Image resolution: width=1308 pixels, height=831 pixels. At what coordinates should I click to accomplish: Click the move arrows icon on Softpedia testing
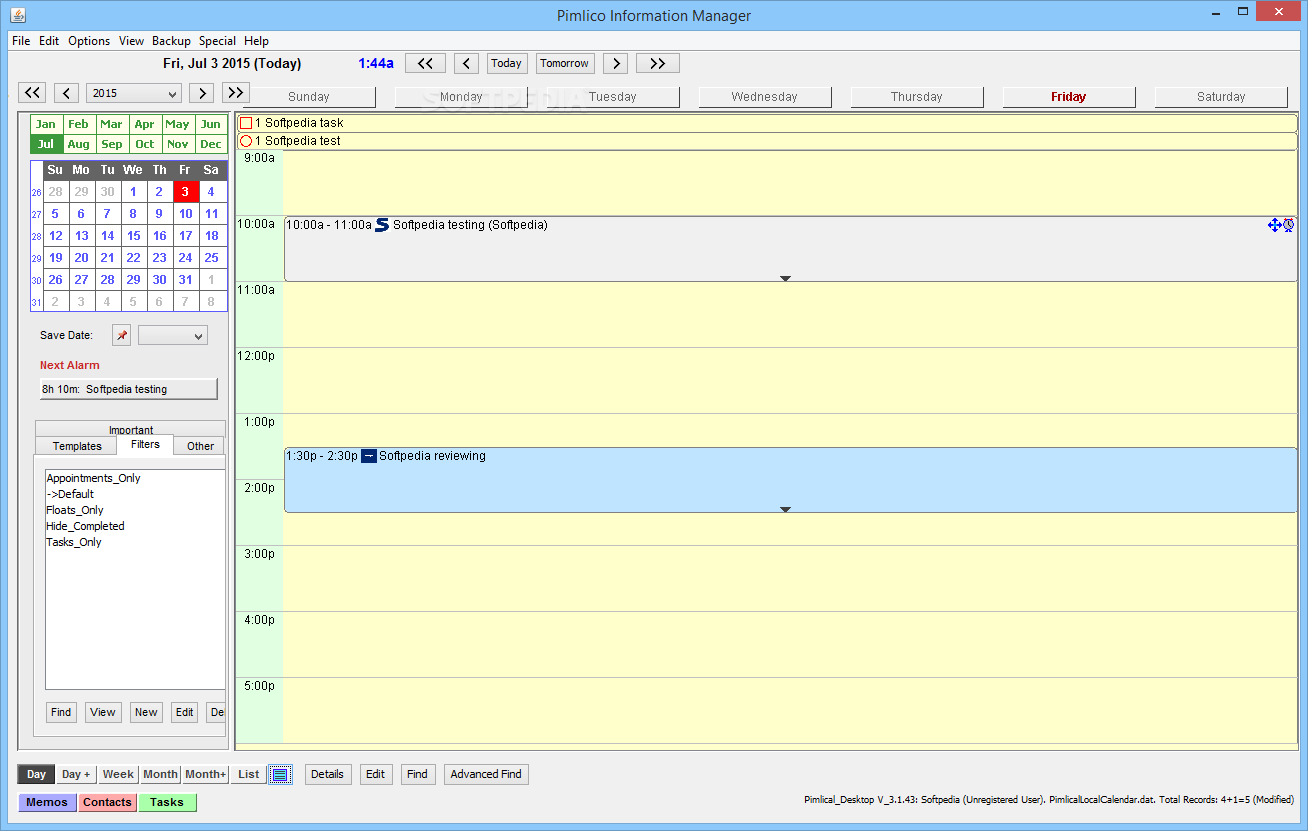pyautogui.click(x=1274, y=225)
